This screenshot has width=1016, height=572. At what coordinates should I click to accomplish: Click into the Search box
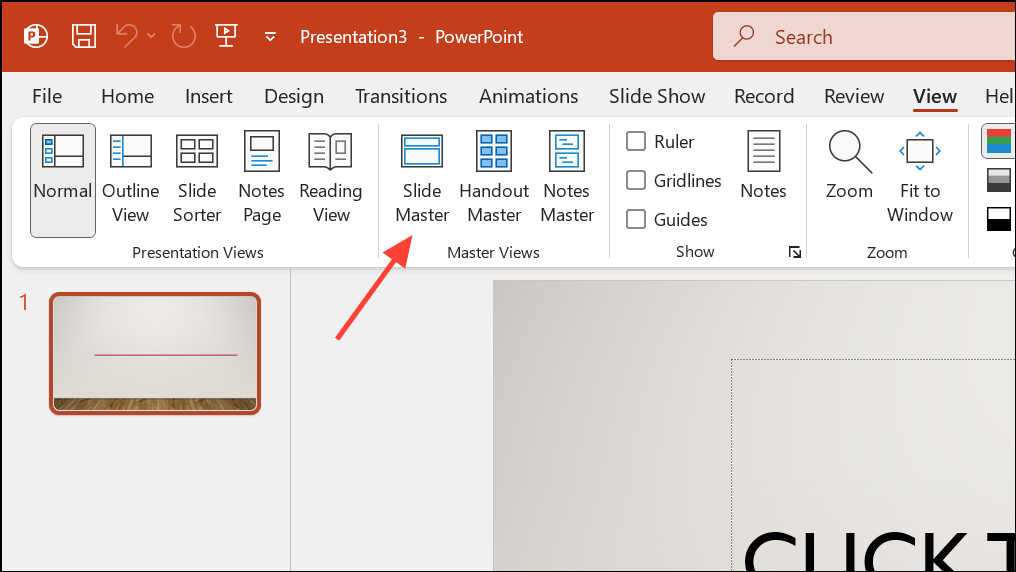pyautogui.click(x=864, y=37)
